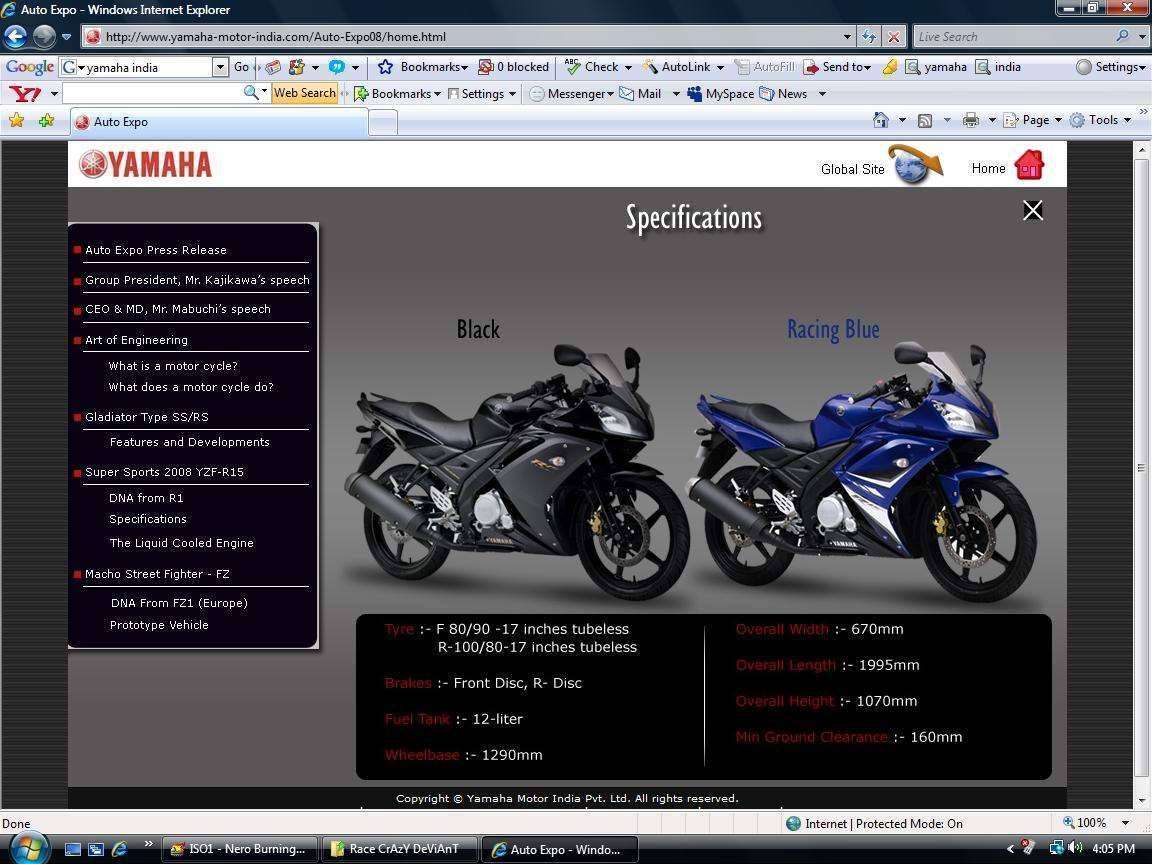Viewport: 1152px width, 864px height.
Task: Click the Yahoo Web Search button
Action: tap(304, 93)
